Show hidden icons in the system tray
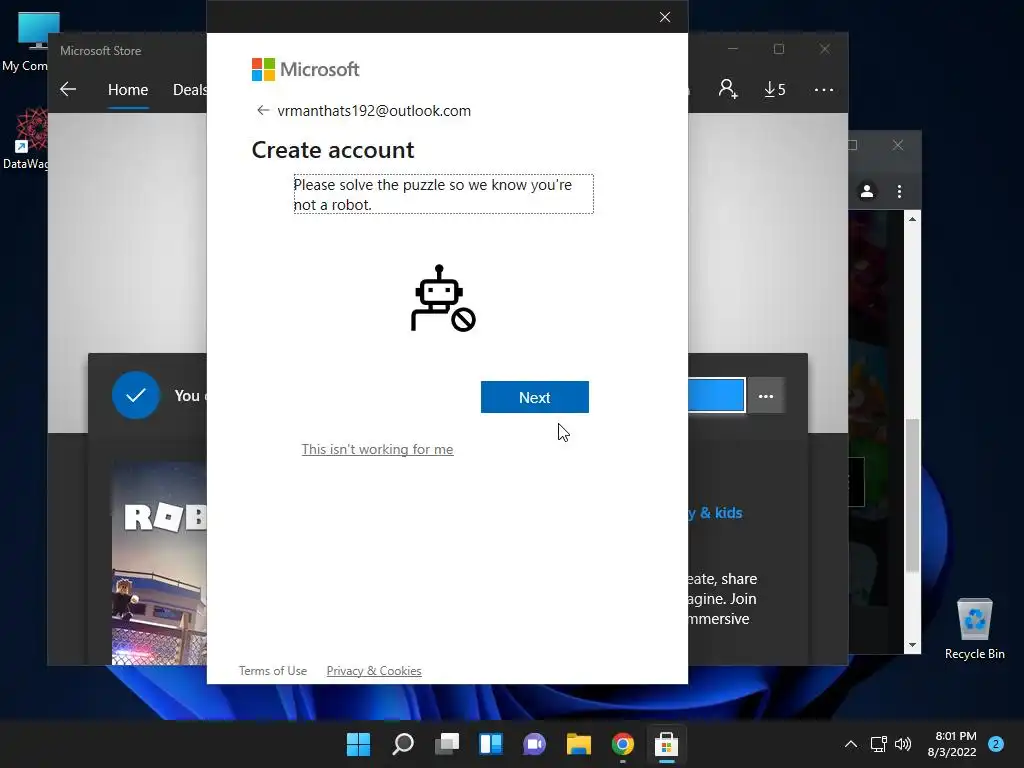Viewport: 1024px width, 768px height. click(x=850, y=744)
